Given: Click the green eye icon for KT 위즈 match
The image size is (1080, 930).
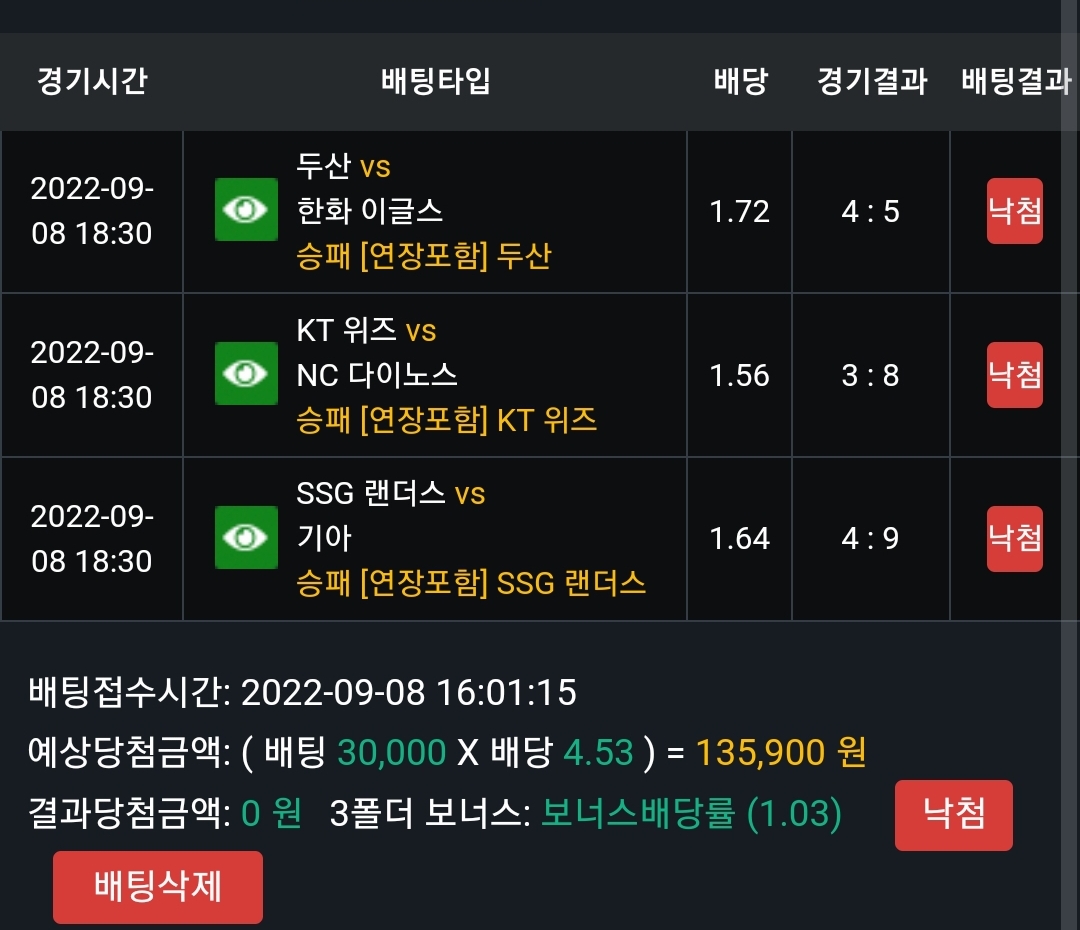Looking at the screenshot, I should point(246,373).
